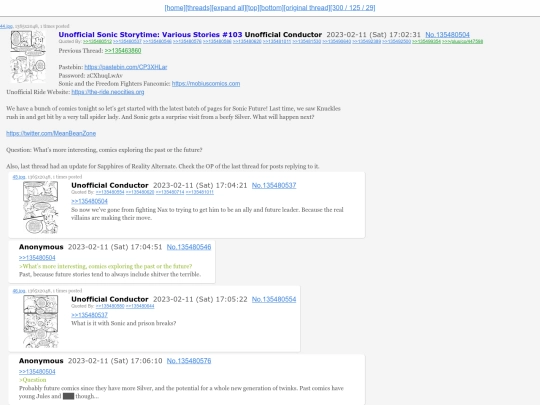
Task: Open the [original thread] link
Action: click(x=307, y=8)
